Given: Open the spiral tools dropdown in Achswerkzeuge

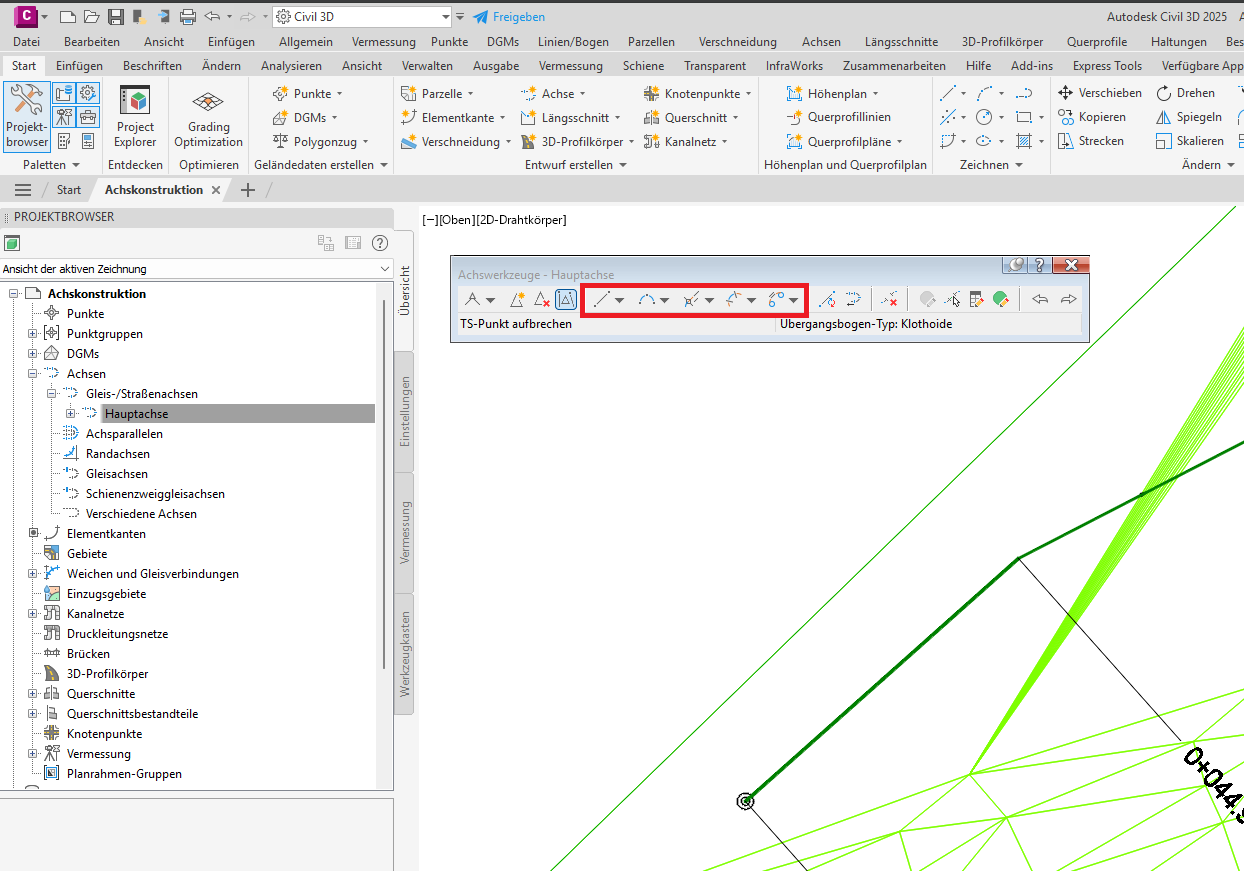Looking at the screenshot, I should (793, 299).
